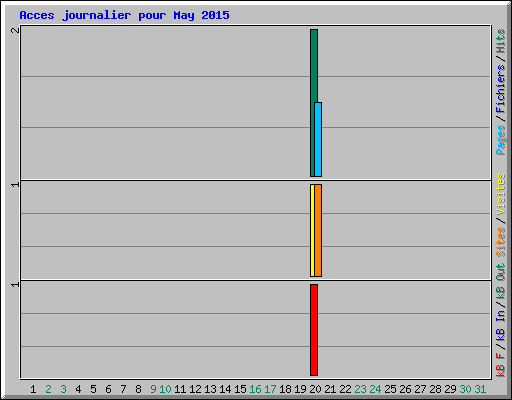This screenshot has width=512, height=400.
Task: Click day '5' on the x-axis
Action: click(x=93, y=389)
